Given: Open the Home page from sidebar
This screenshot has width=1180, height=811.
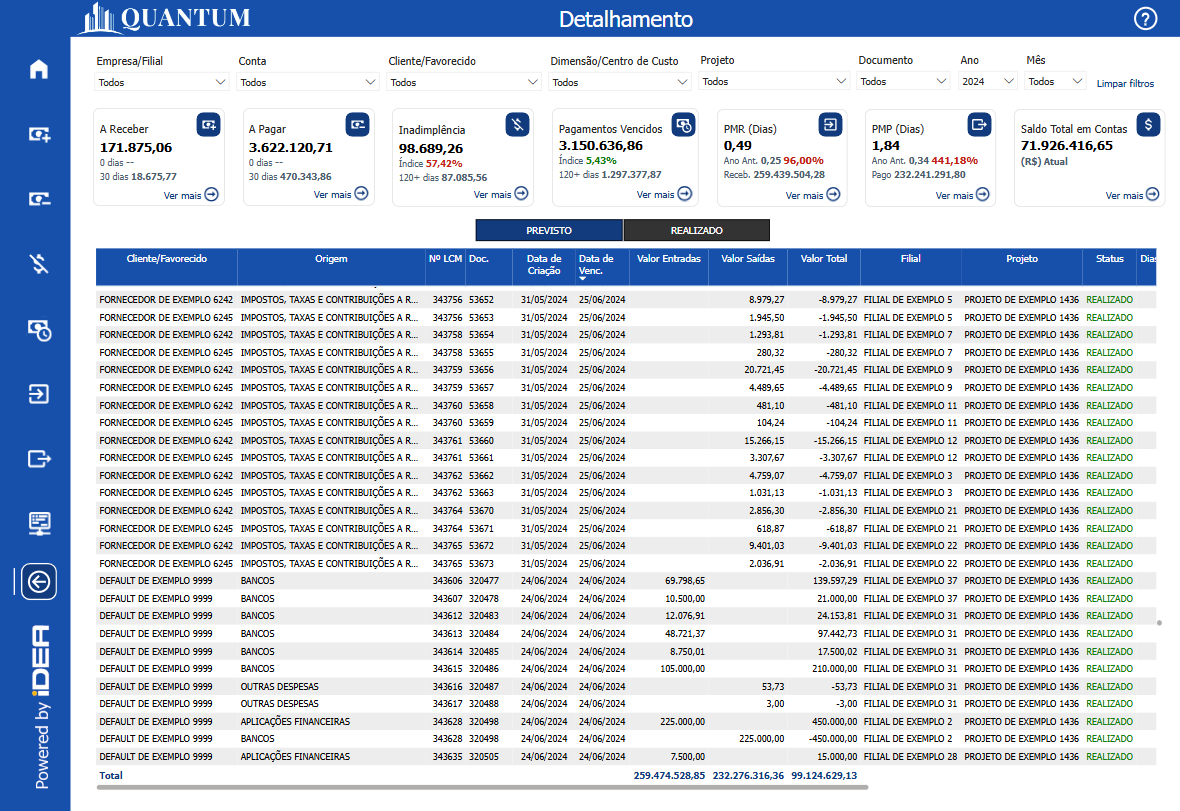Looking at the screenshot, I should 39,69.
